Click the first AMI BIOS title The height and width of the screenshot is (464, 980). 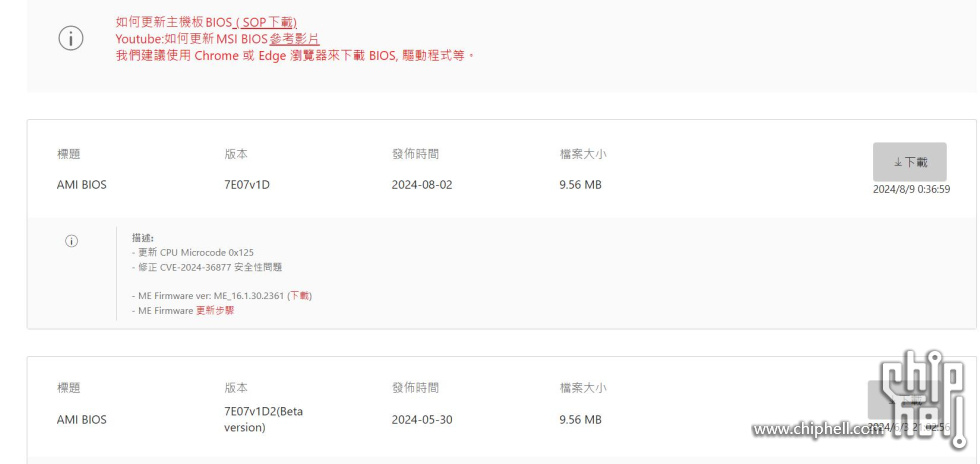click(x=82, y=185)
